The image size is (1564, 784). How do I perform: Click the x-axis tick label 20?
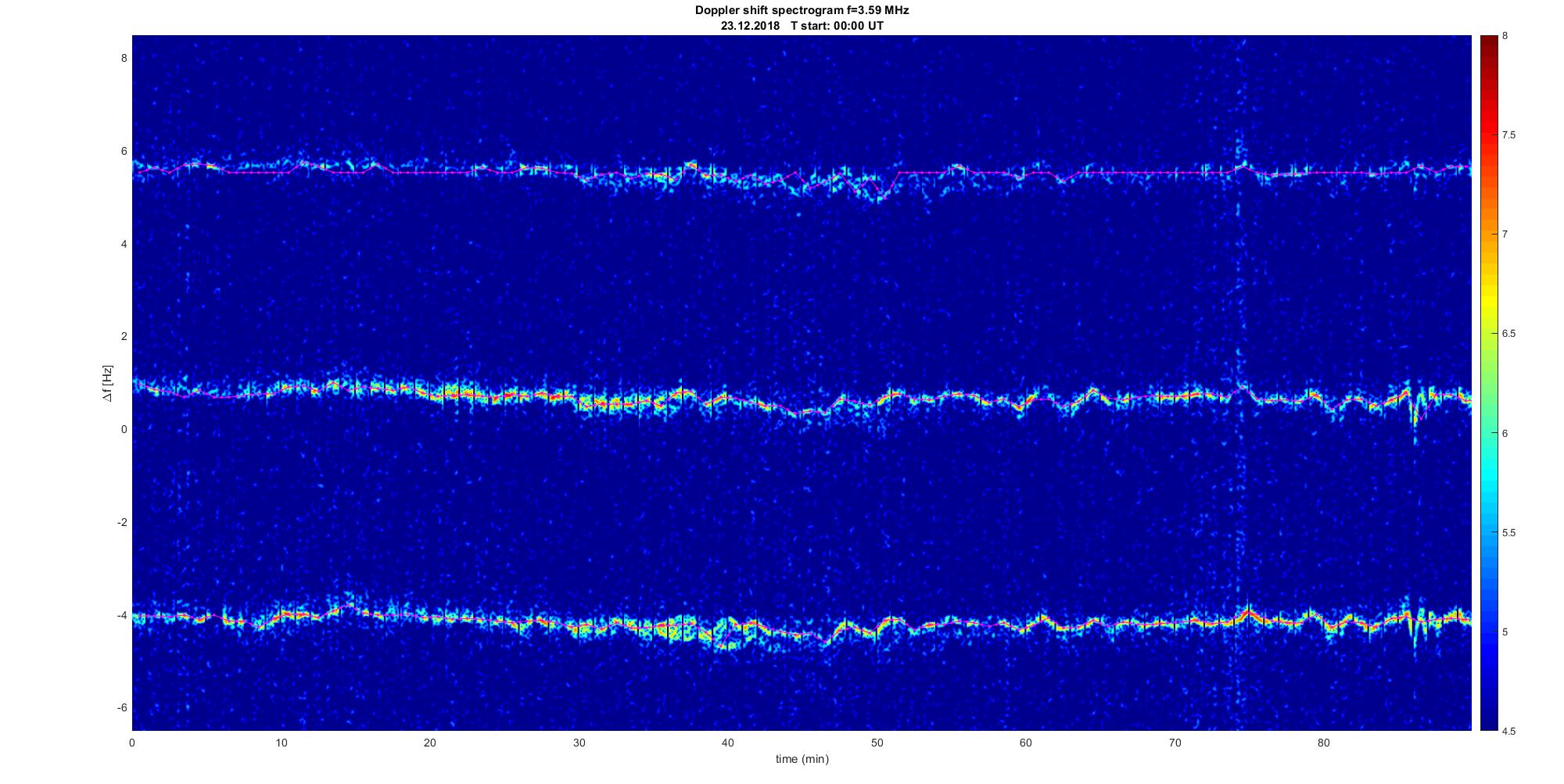tap(429, 743)
